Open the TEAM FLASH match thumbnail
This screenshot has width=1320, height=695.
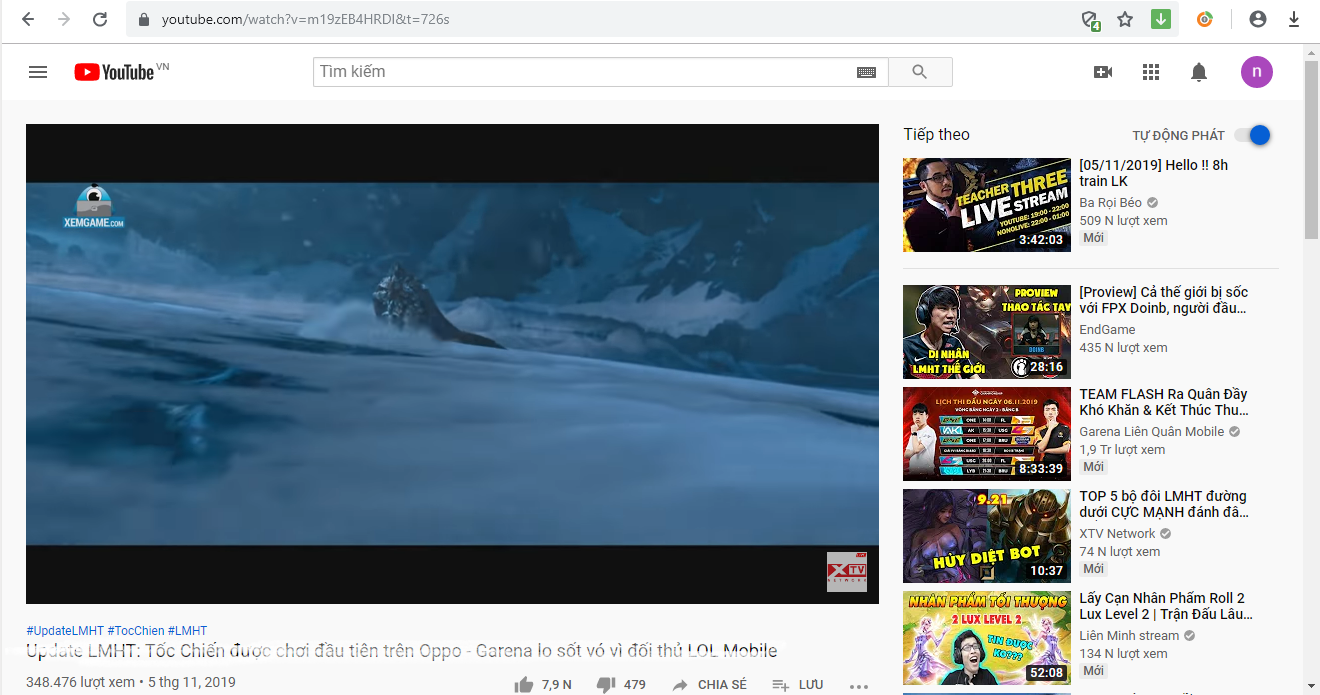pos(987,434)
